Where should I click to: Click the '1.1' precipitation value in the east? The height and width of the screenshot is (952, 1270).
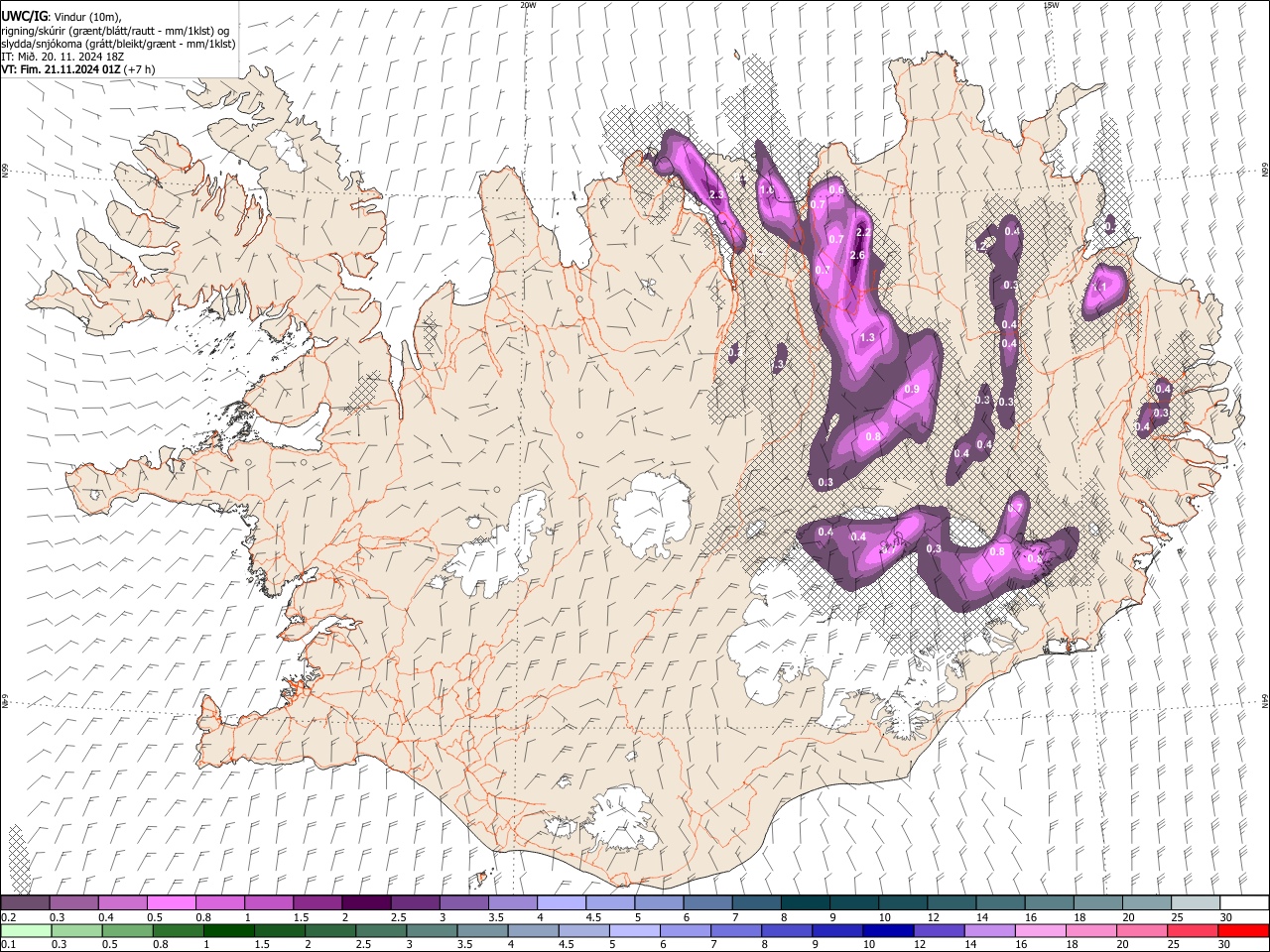click(x=1099, y=288)
